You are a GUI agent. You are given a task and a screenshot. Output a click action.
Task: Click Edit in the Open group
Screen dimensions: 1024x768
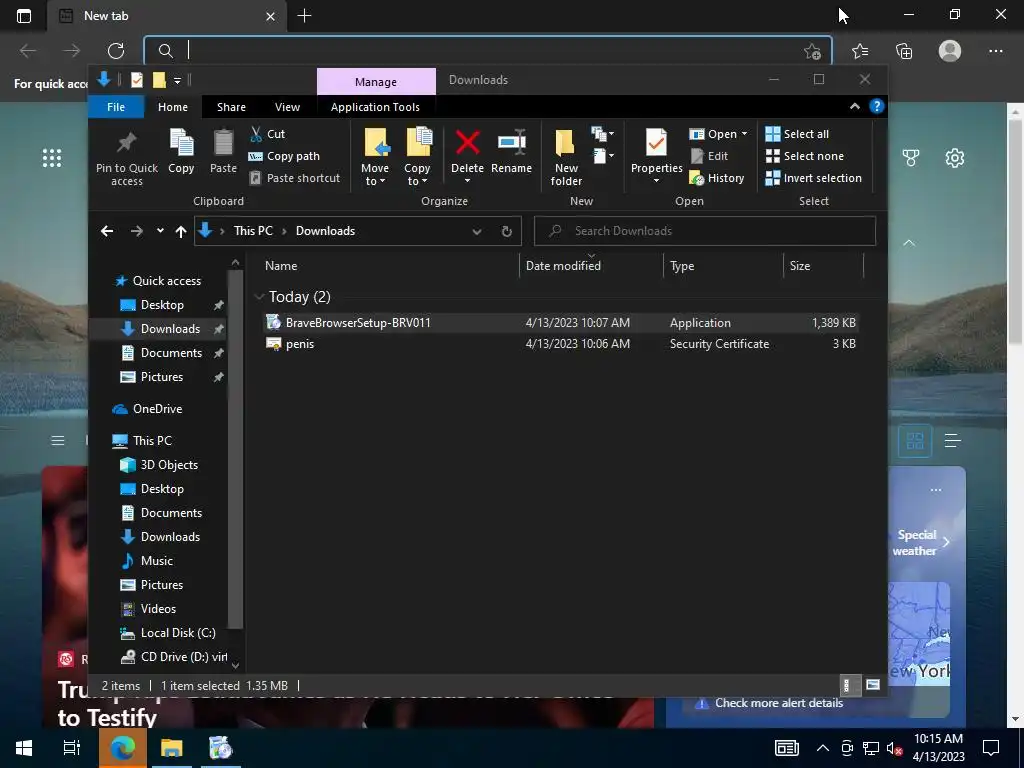coord(709,156)
